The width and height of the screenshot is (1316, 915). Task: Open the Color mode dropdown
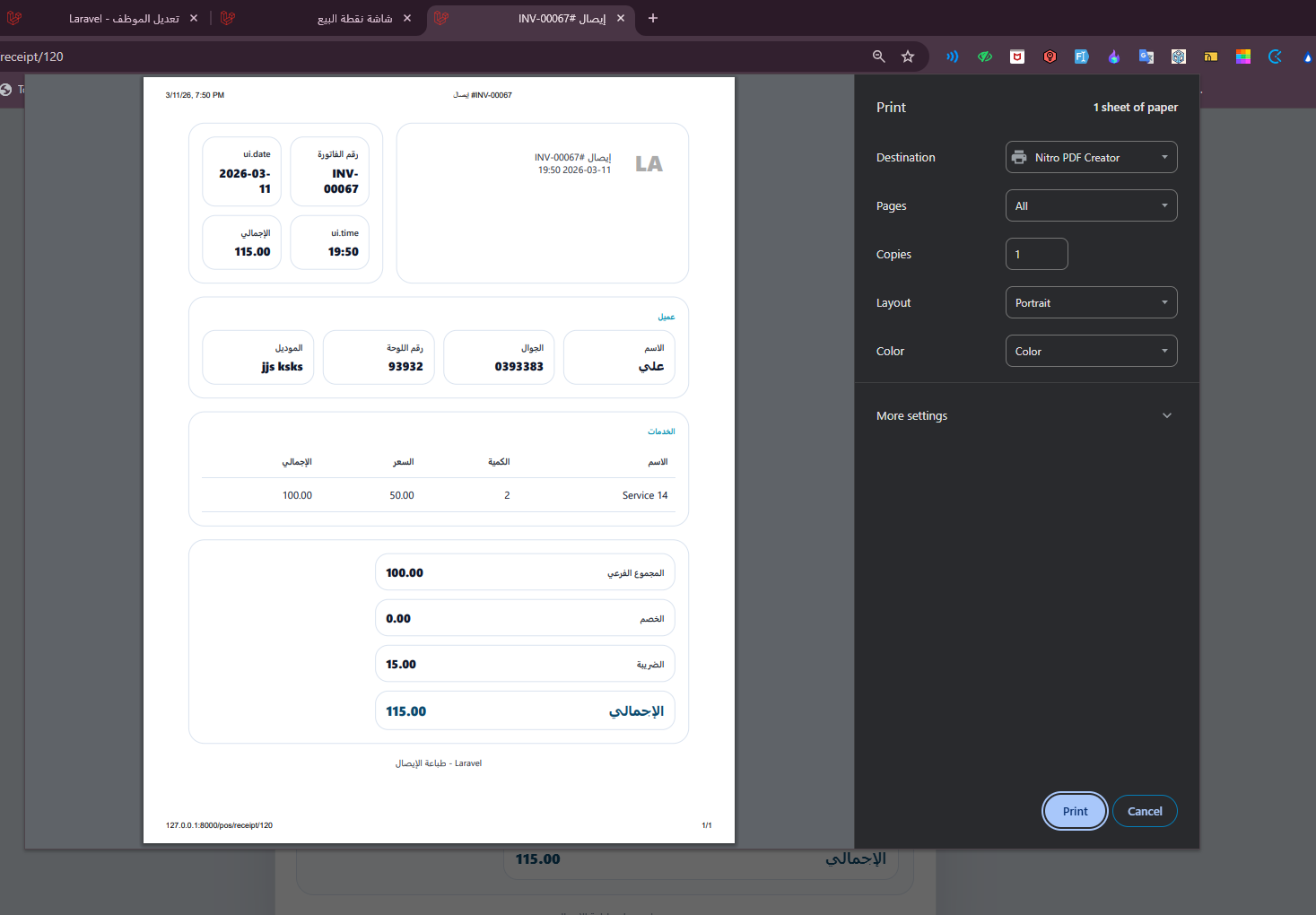tap(1091, 351)
